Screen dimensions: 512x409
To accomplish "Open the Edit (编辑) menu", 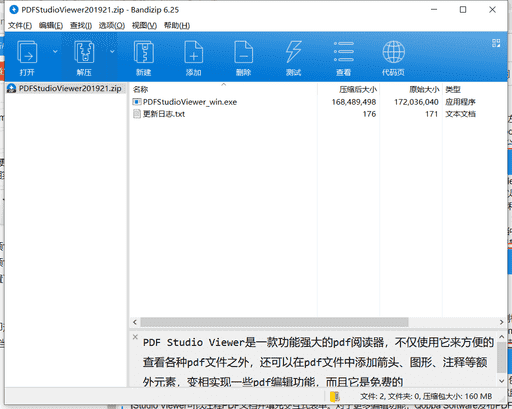I will 51,26.
